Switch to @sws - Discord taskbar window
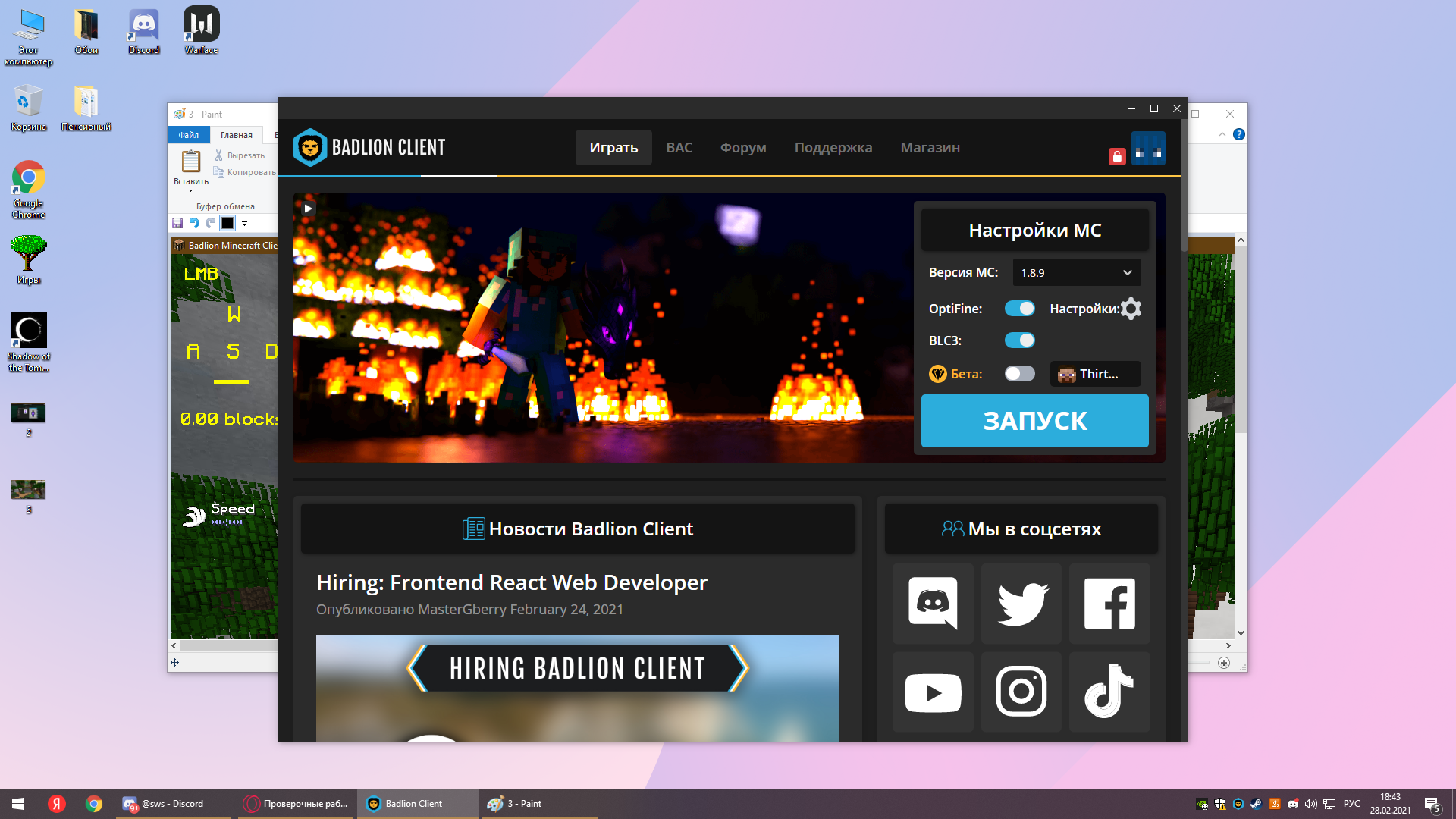 pos(174,804)
